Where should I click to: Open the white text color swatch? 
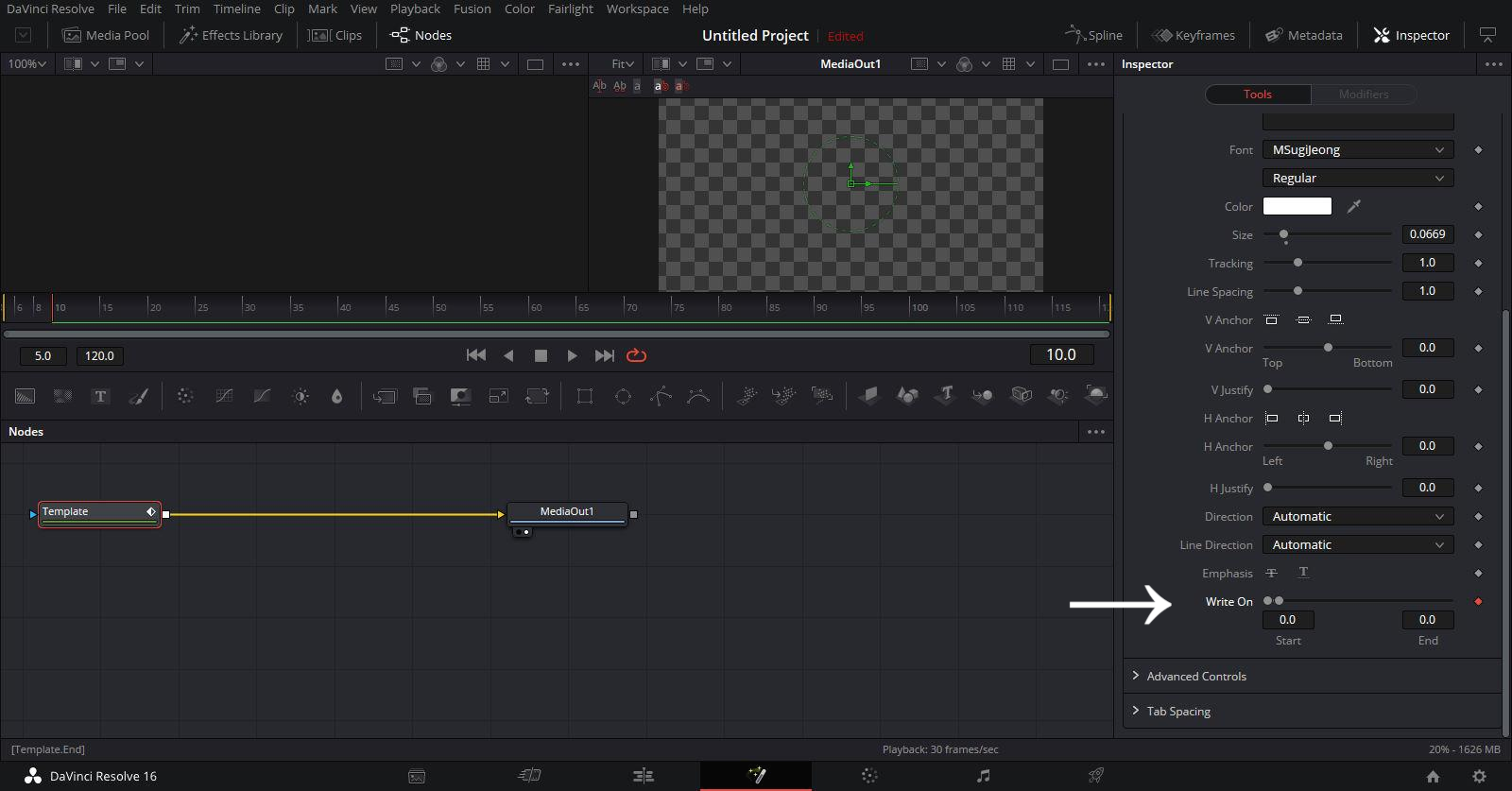1297,206
